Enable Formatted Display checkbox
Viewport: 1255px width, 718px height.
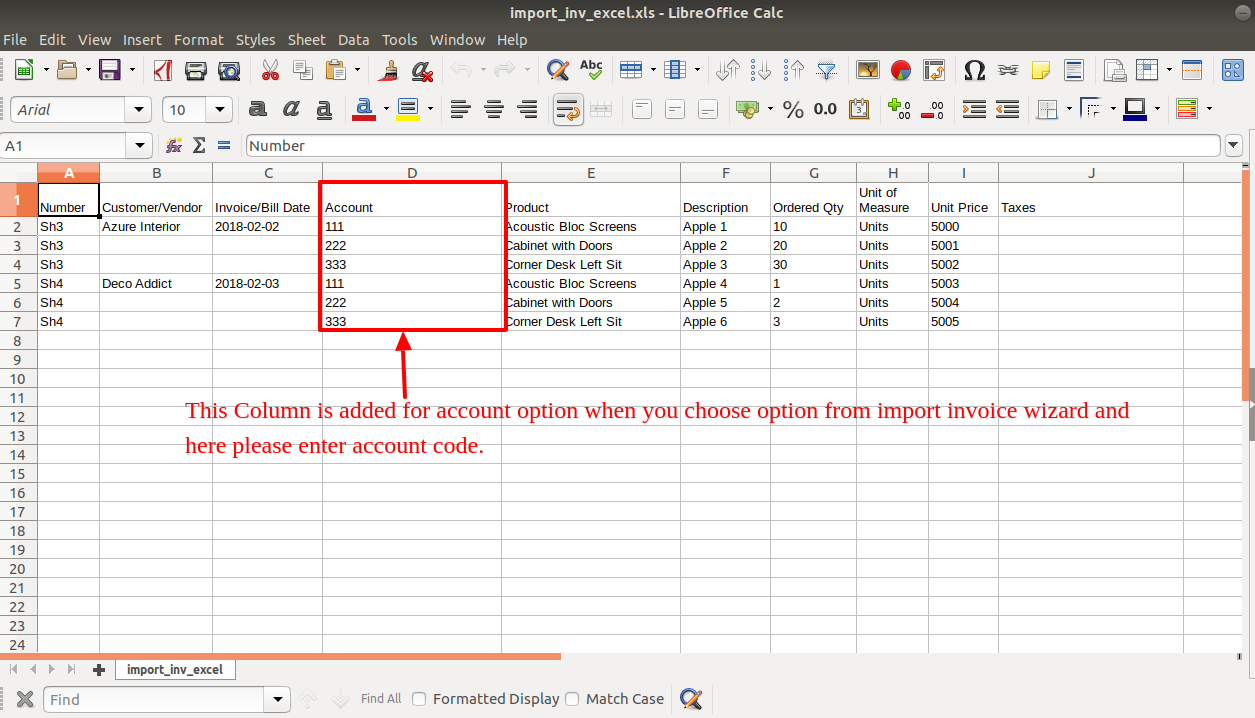click(420, 699)
